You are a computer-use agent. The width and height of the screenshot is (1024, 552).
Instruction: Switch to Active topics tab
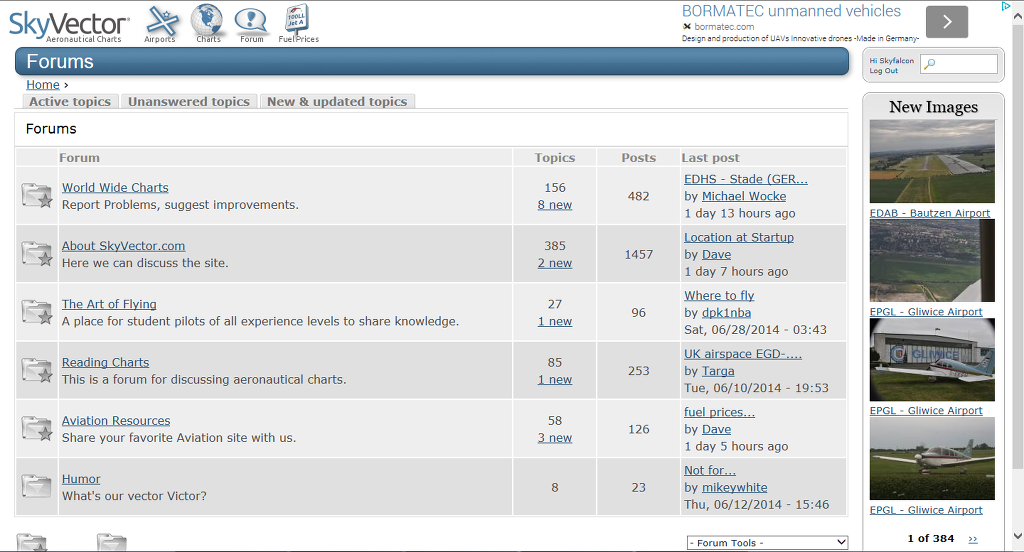[70, 101]
